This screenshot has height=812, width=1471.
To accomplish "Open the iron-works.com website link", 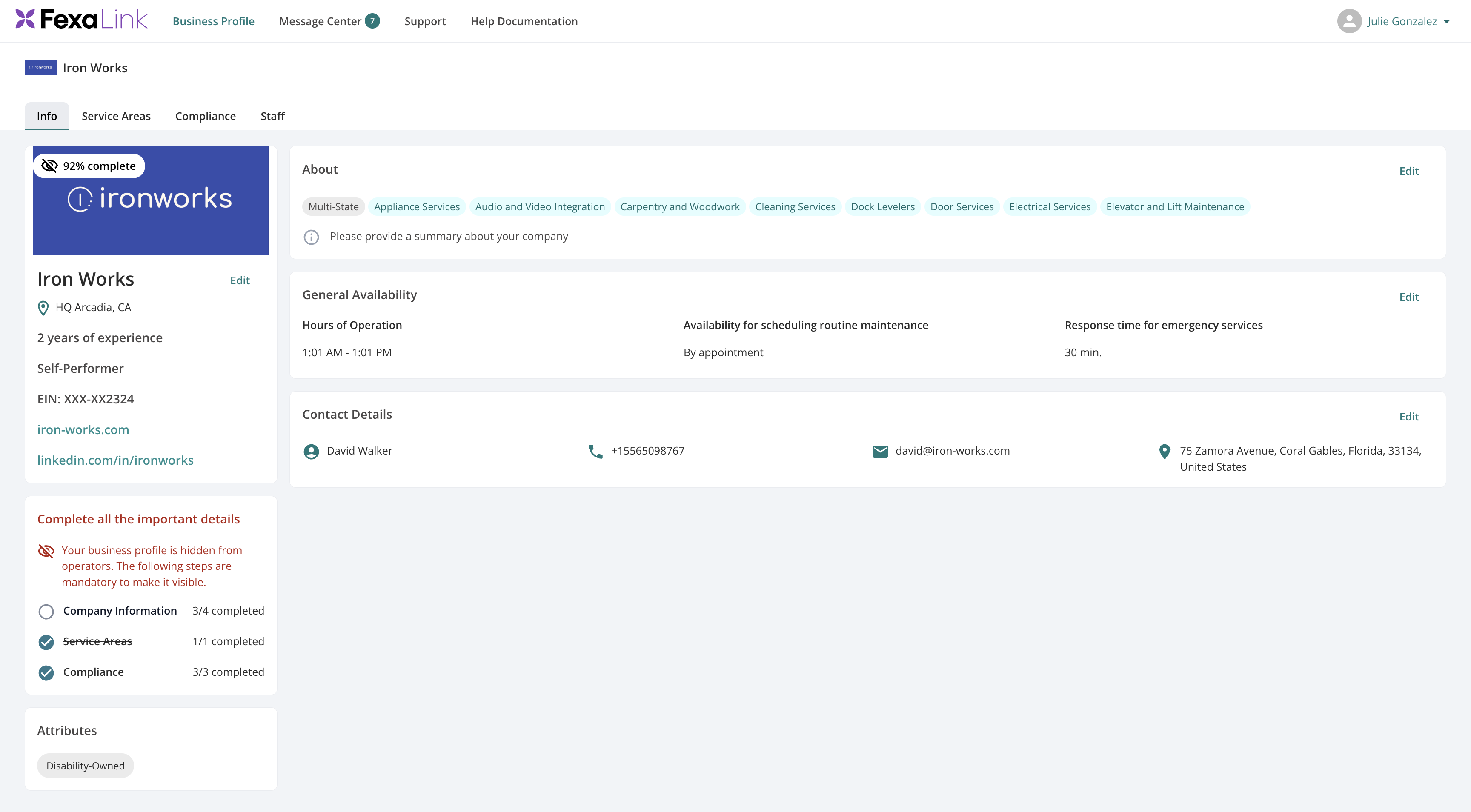I will pos(83,429).
